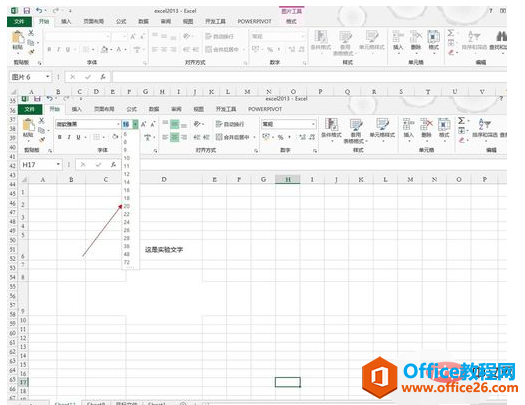Switch to 页面布局 tab in the top window
Screen dimensions: 525x405
point(93,21)
